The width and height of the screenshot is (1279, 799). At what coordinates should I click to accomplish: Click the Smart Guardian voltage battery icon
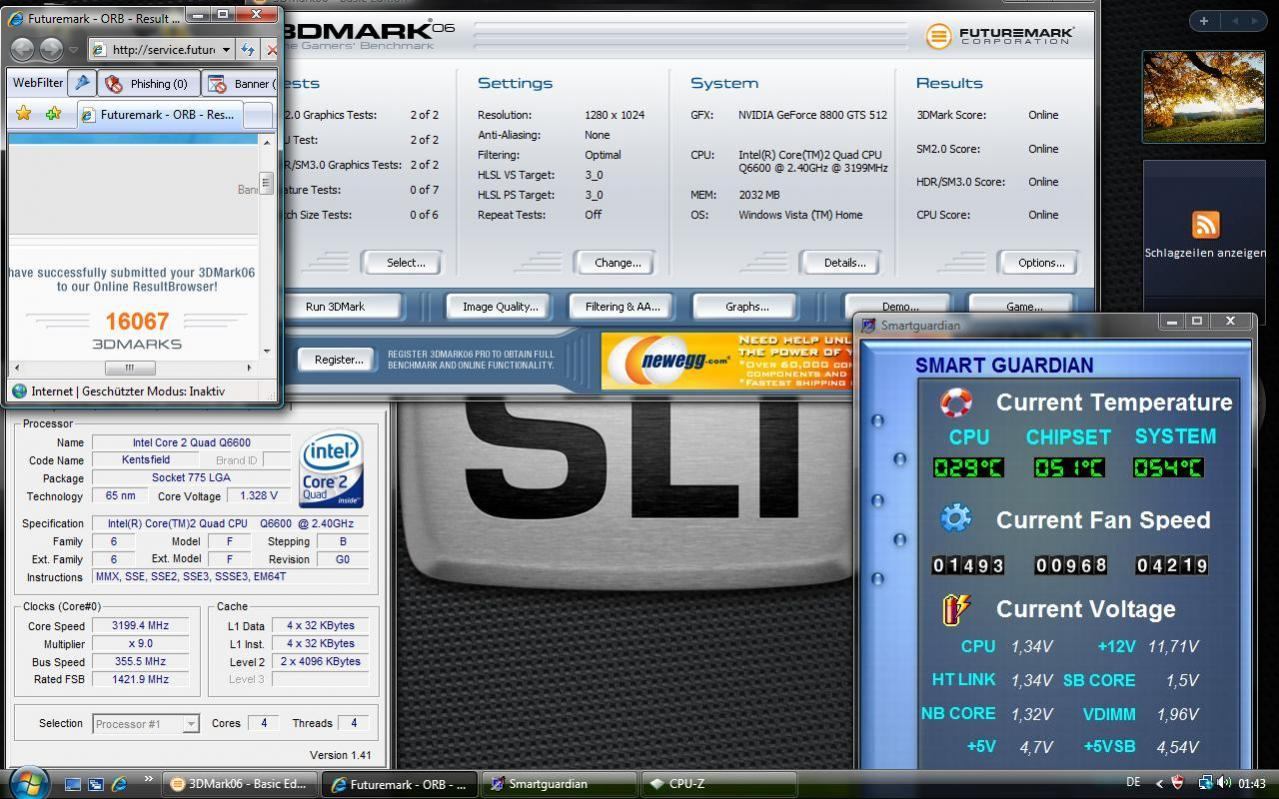pyautogui.click(x=956, y=608)
